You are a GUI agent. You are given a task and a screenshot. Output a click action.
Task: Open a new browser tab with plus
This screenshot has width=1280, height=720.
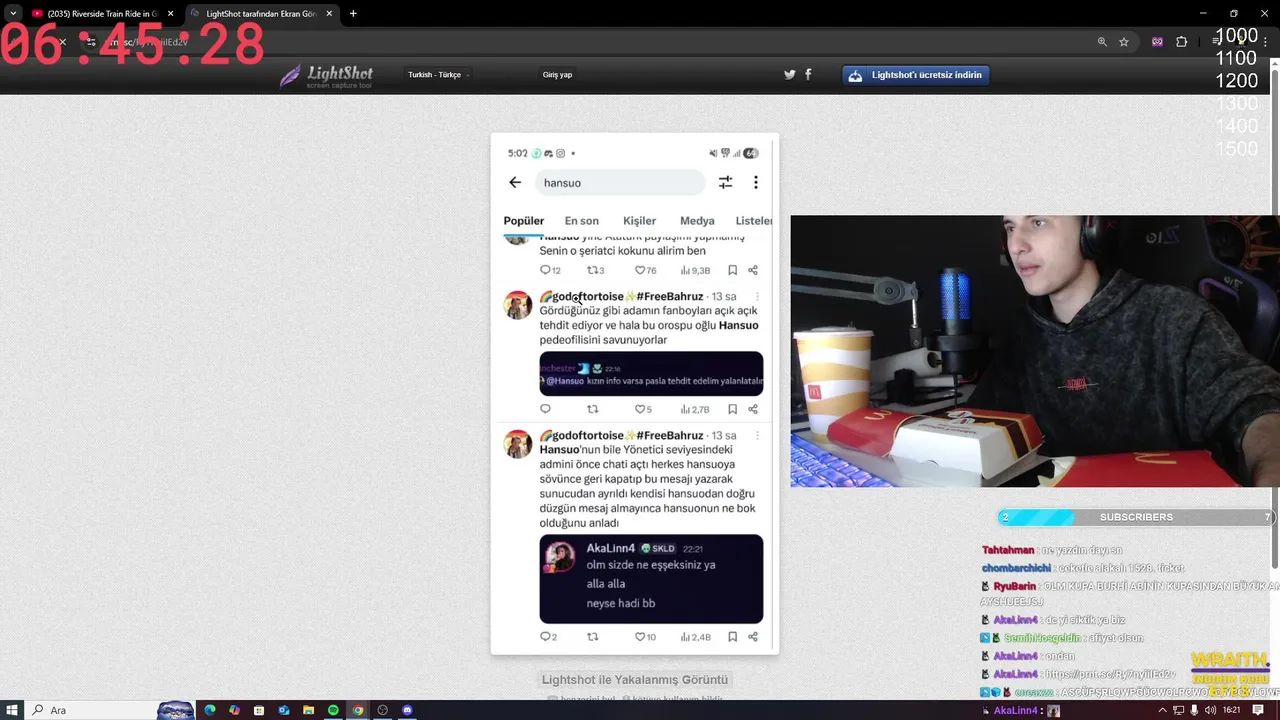353,14
